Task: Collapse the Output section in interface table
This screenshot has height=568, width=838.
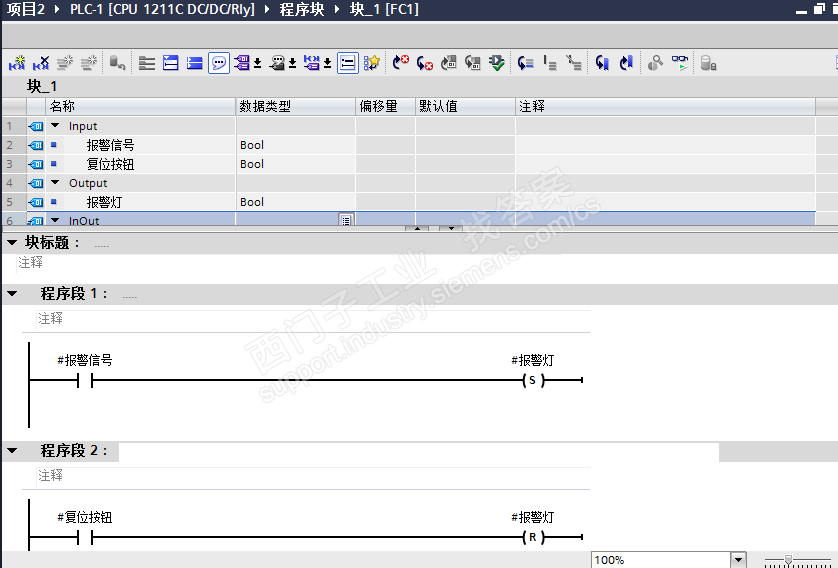Action: pyautogui.click(x=55, y=182)
